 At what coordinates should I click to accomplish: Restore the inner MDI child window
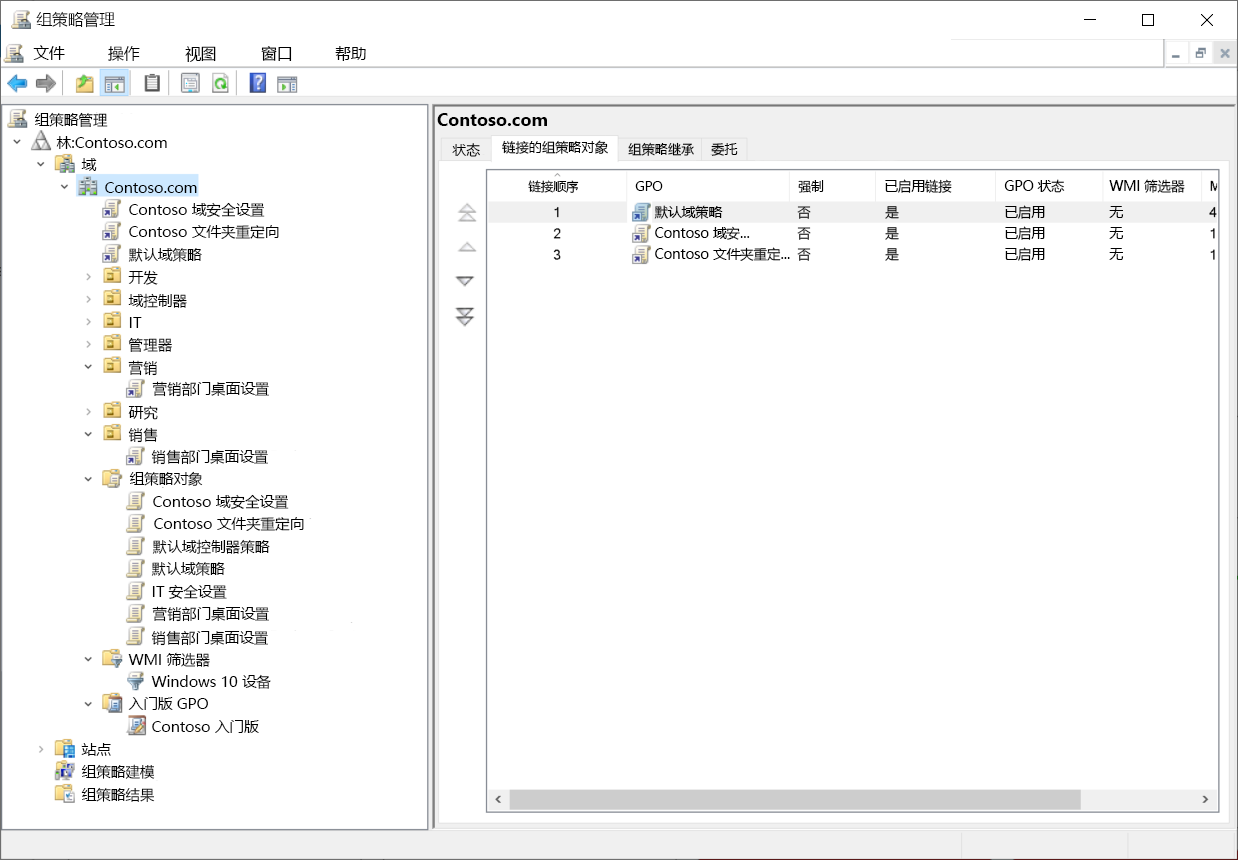pyautogui.click(x=1200, y=54)
